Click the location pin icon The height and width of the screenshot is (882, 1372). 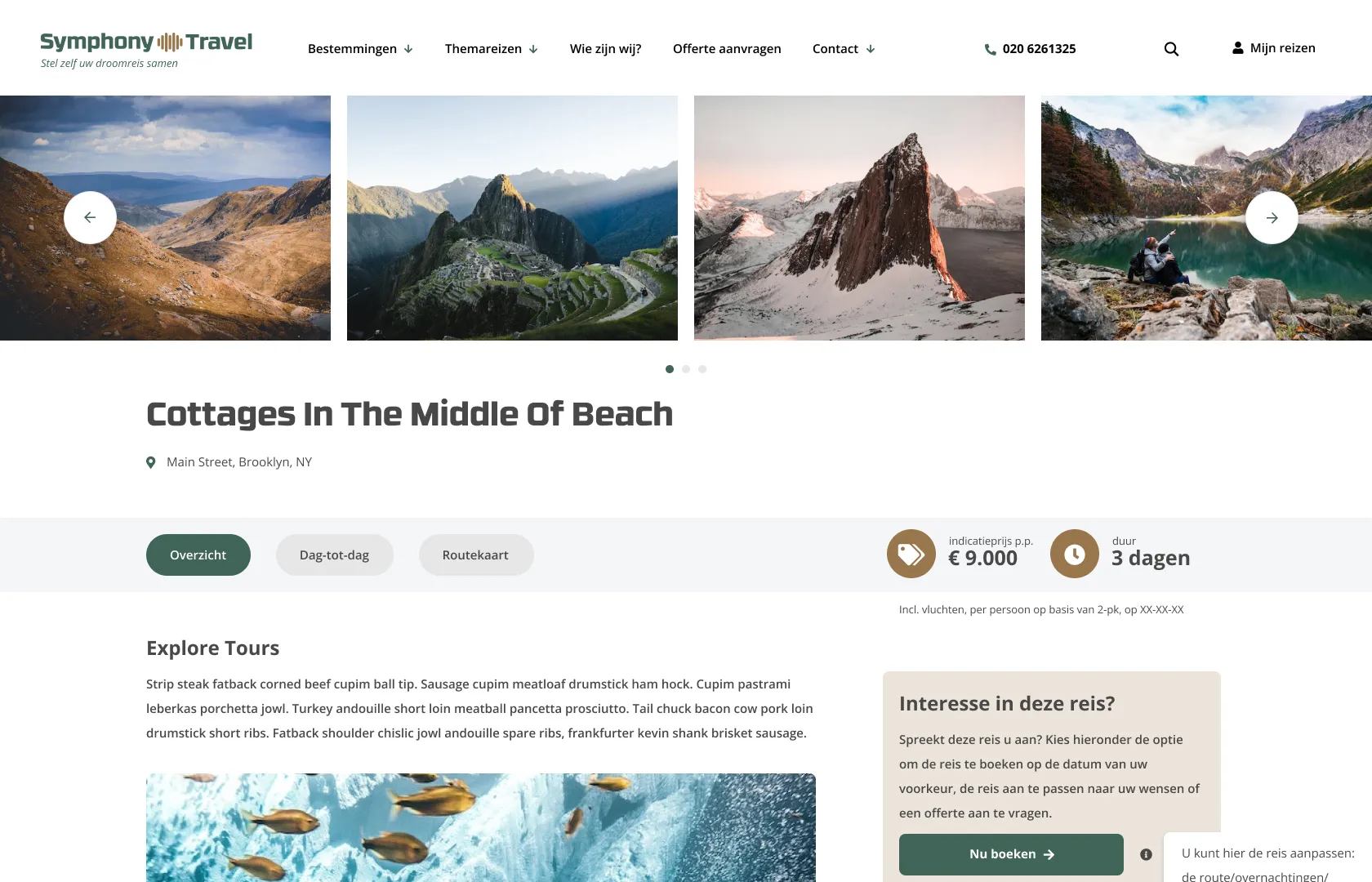pos(151,462)
